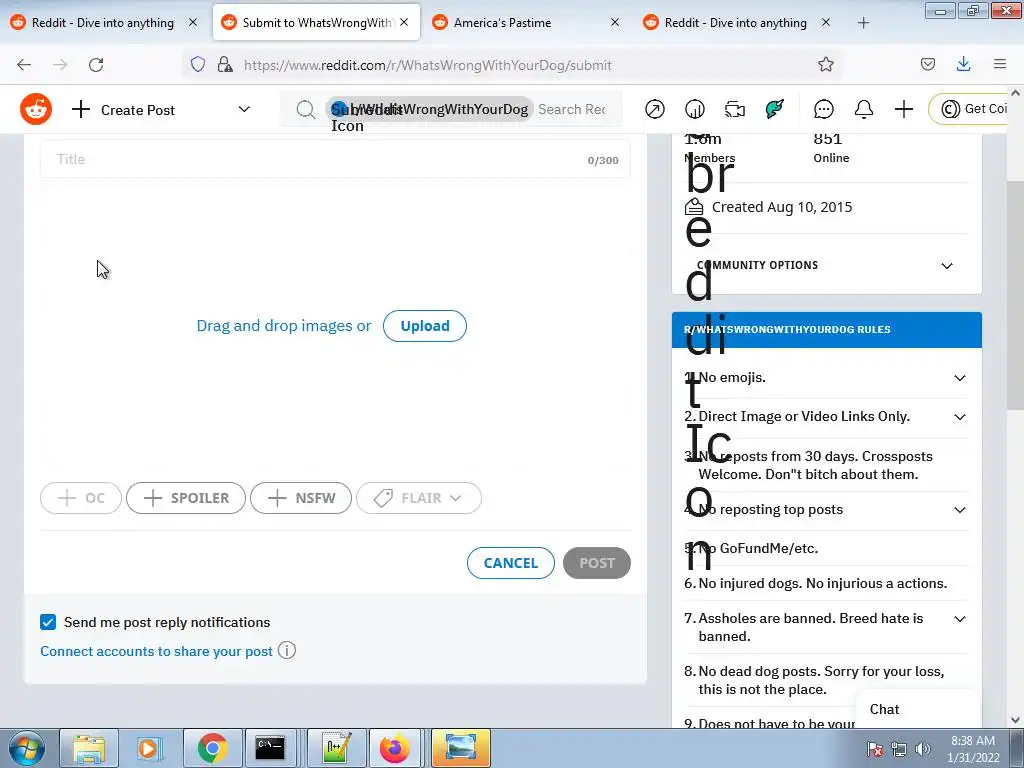
Task: Open the FLAIR dropdown
Action: [419, 498]
